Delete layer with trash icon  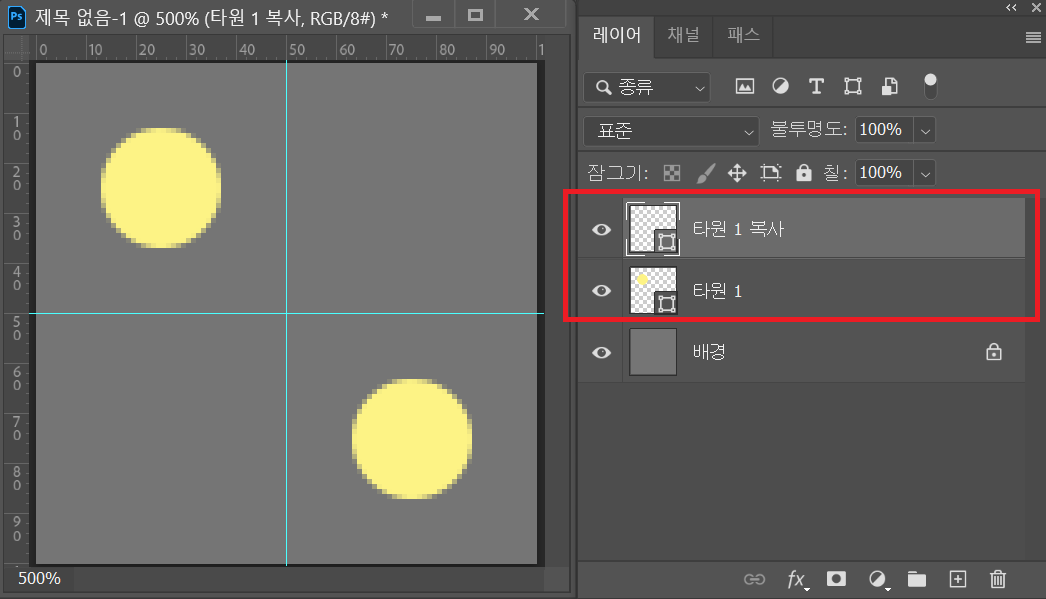coord(997,579)
